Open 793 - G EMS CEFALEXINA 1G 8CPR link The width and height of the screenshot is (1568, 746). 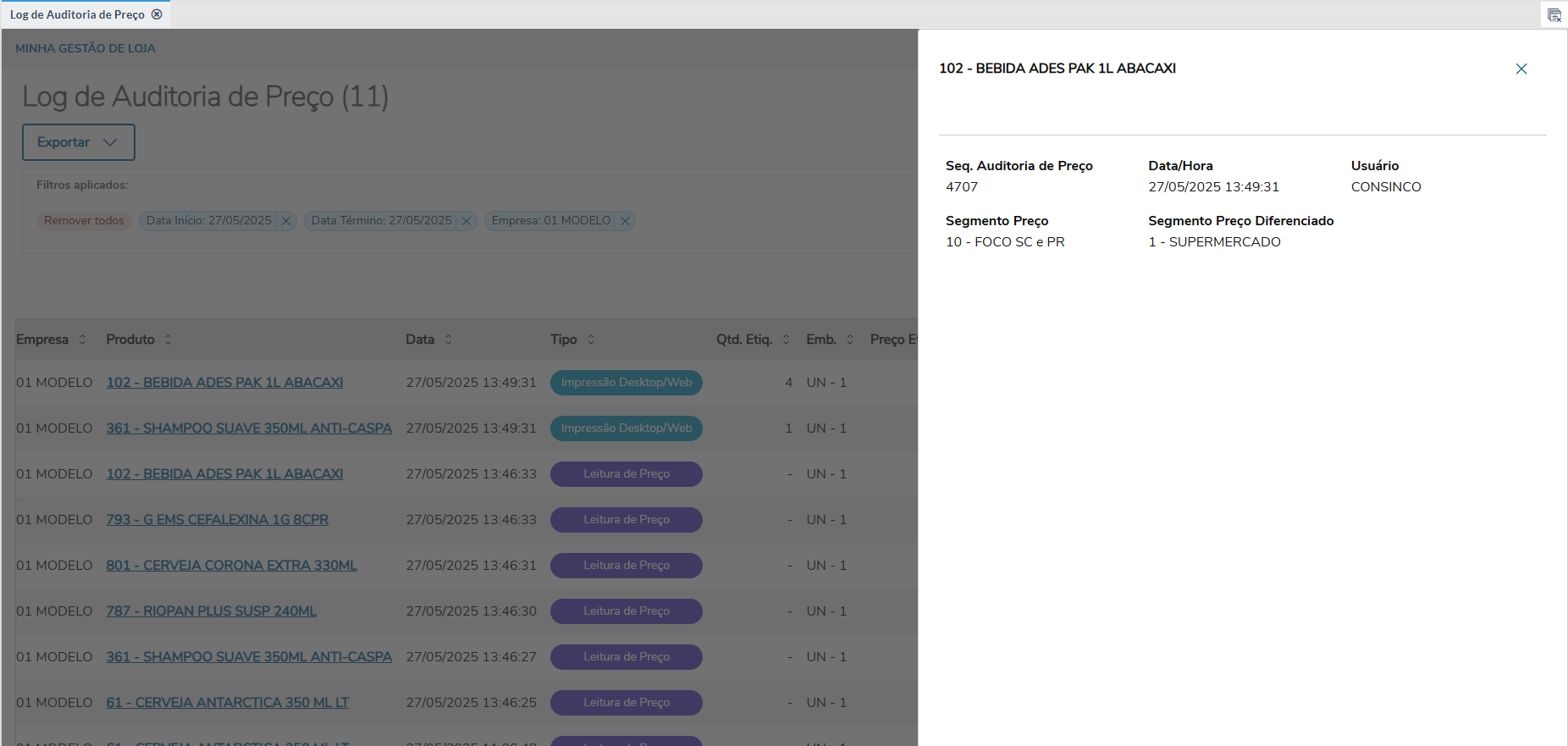pos(217,520)
